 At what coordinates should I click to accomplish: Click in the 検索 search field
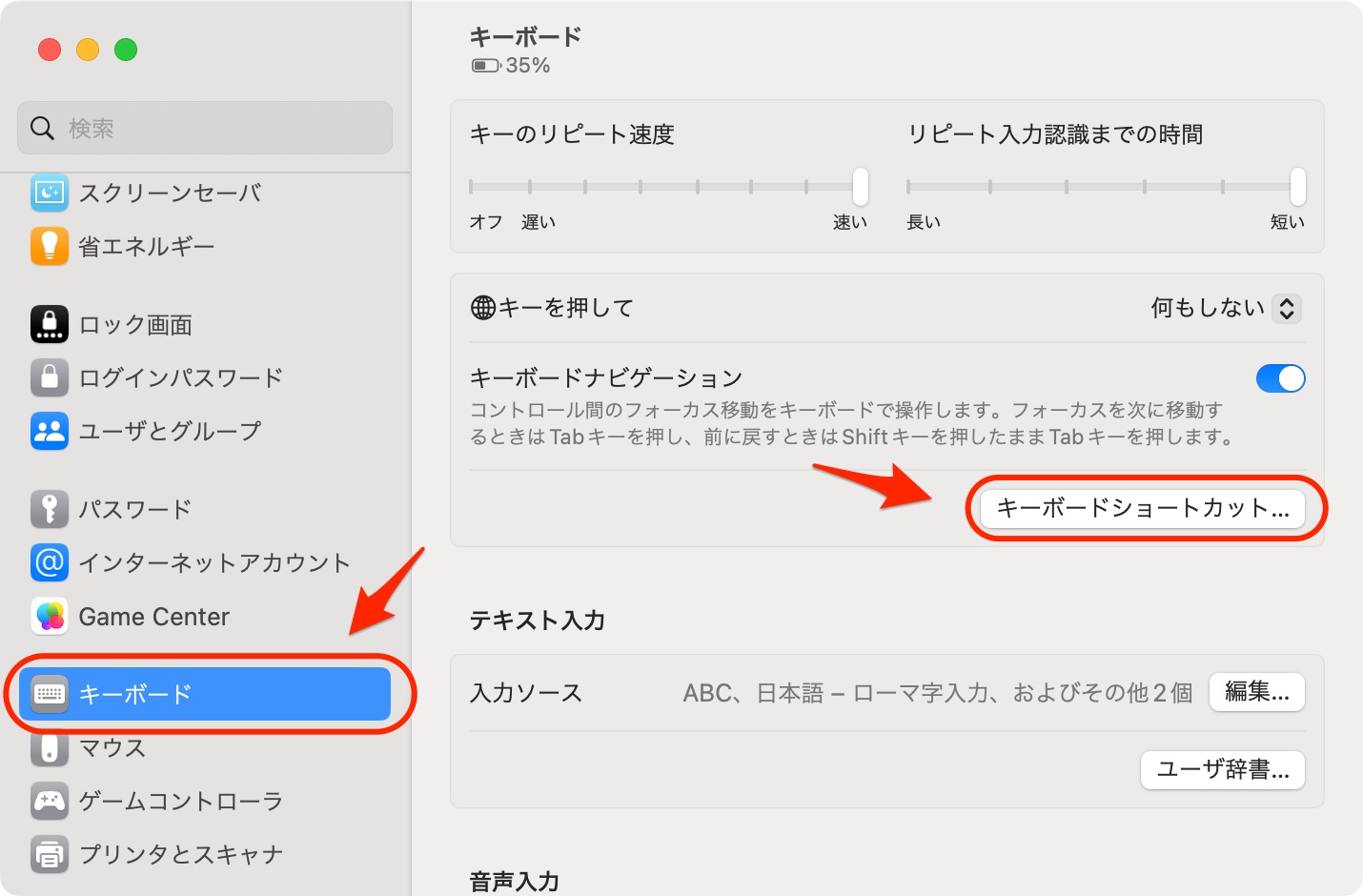coord(205,128)
